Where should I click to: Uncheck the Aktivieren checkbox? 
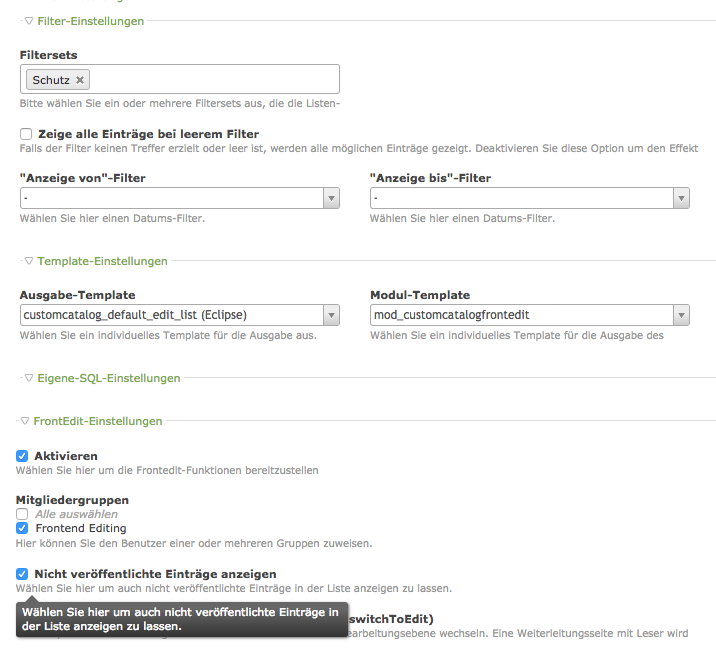pyautogui.click(x=23, y=456)
